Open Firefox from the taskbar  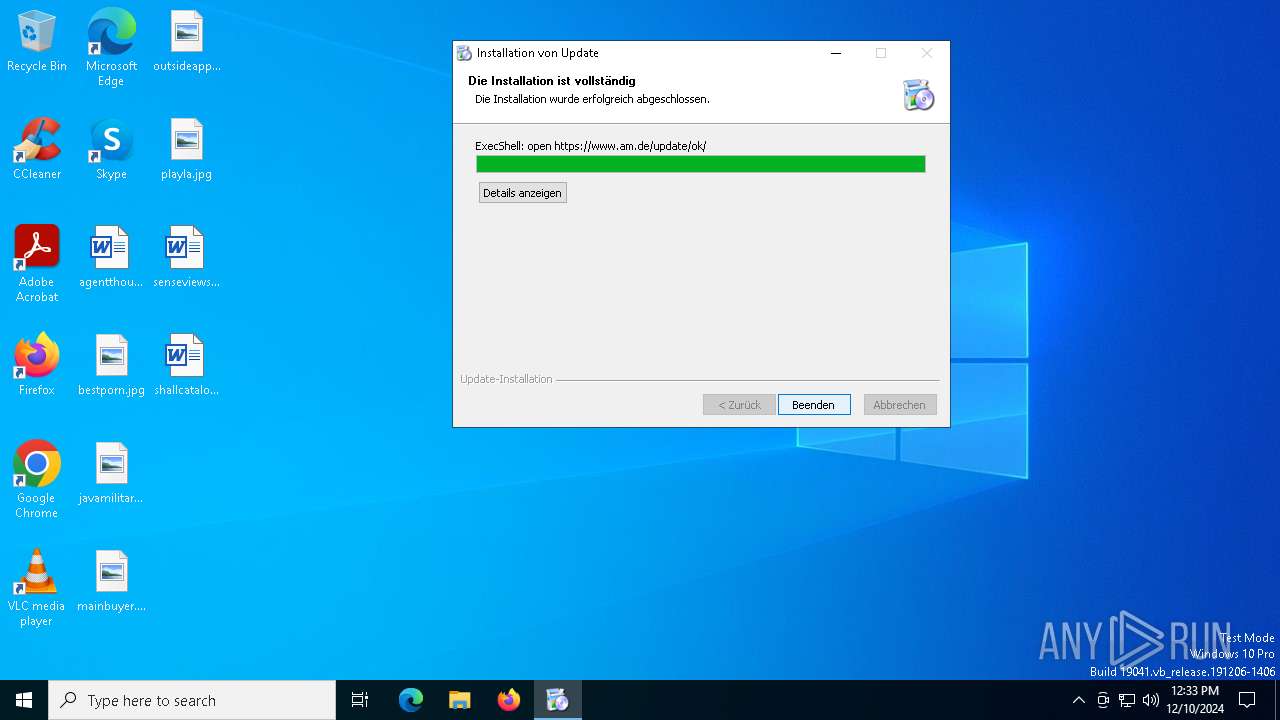point(509,700)
